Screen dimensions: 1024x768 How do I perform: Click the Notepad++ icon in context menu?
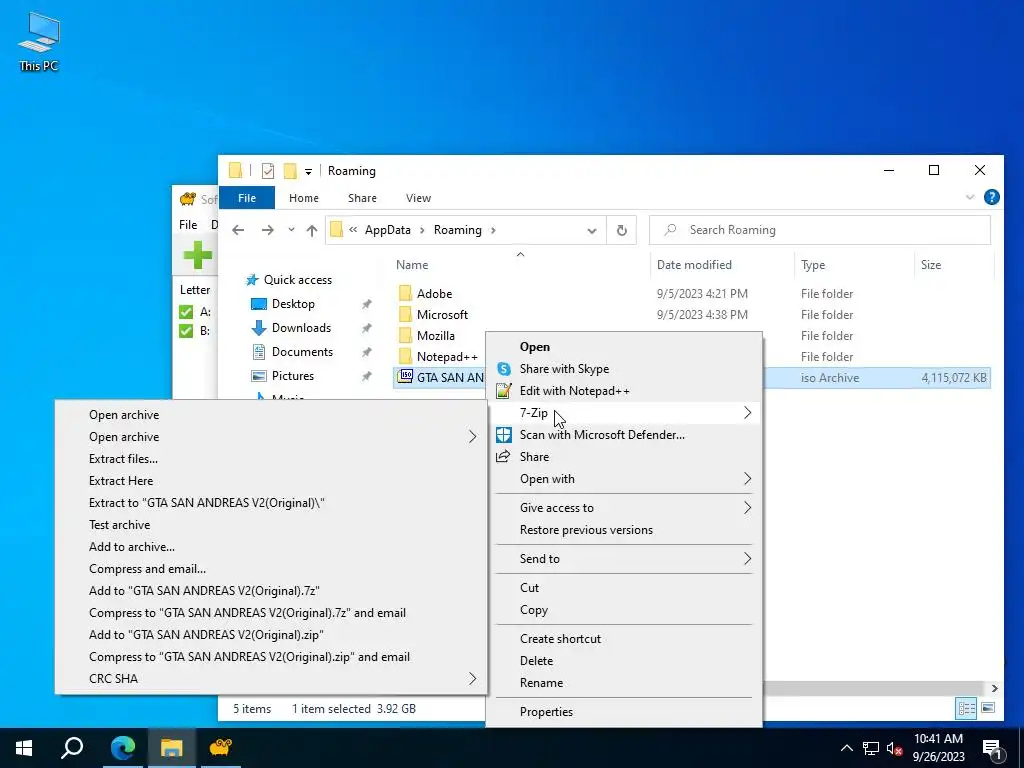coord(504,391)
